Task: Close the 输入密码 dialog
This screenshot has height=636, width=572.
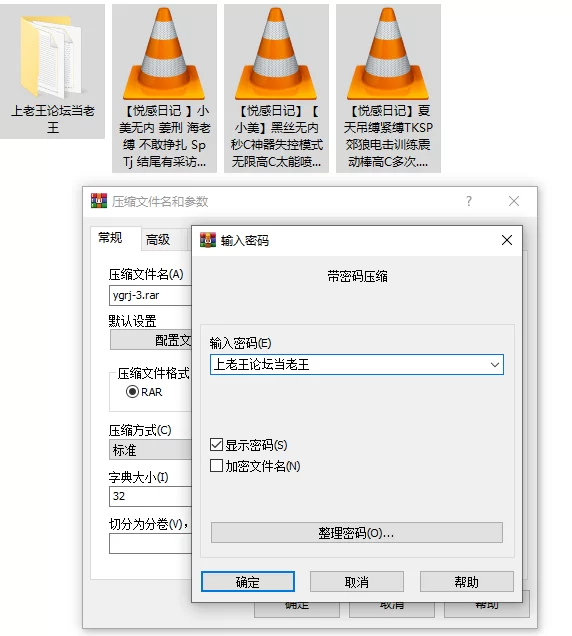Action: pyautogui.click(x=507, y=240)
